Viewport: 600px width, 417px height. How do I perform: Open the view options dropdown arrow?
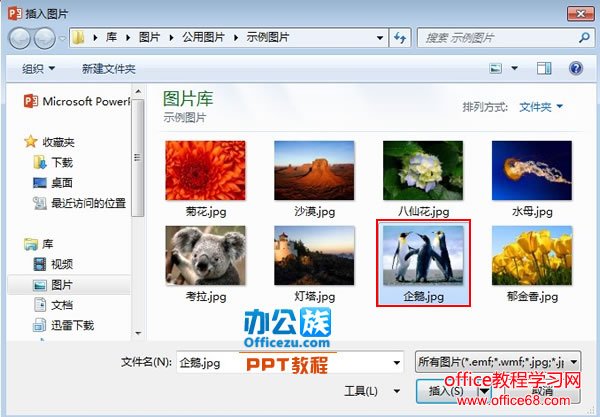pos(515,68)
